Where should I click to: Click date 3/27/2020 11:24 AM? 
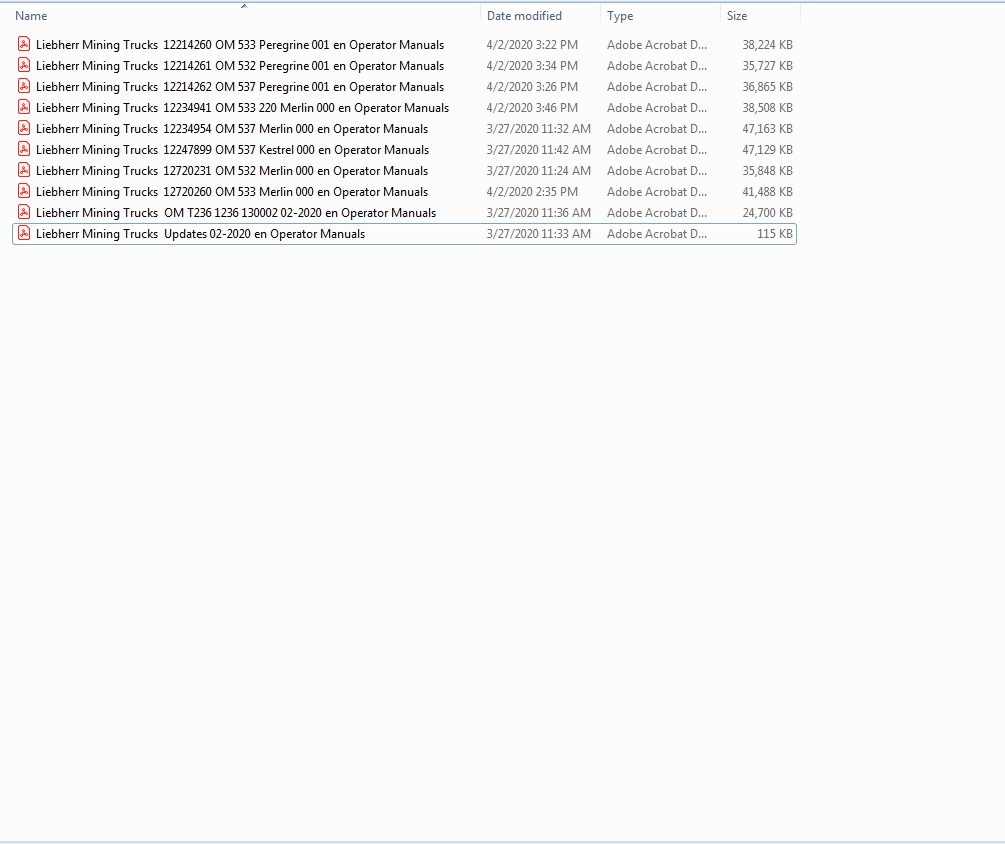tap(538, 171)
